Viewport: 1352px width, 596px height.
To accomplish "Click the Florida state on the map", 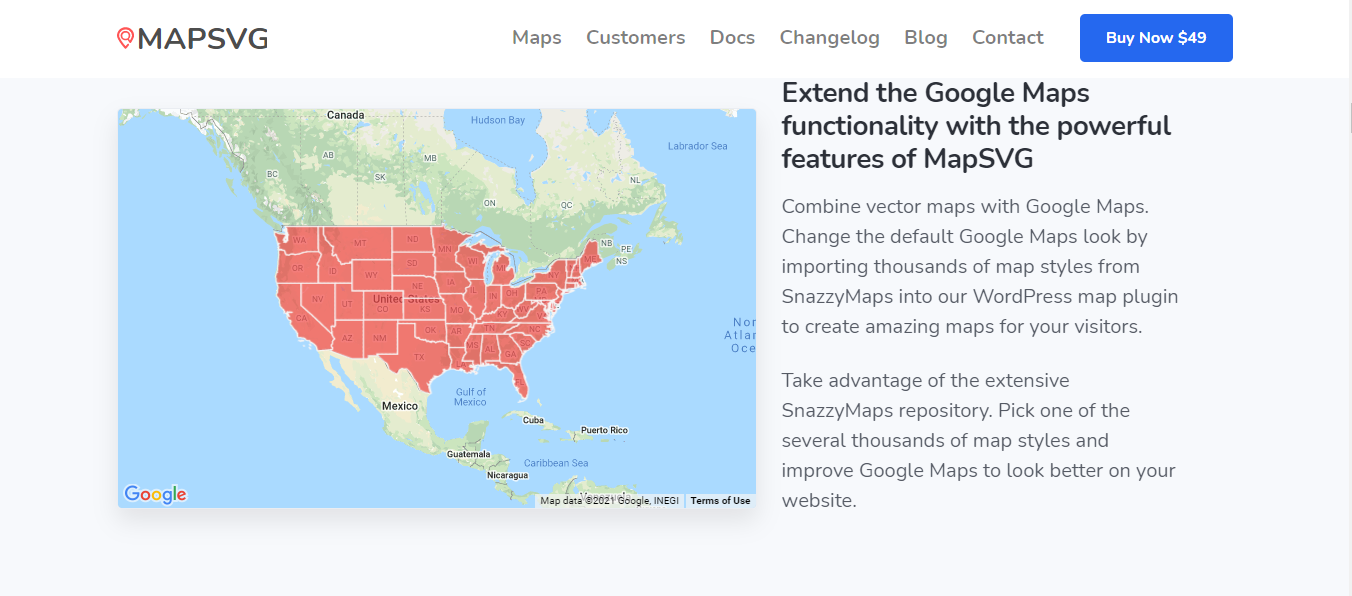I will (x=517, y=377).
